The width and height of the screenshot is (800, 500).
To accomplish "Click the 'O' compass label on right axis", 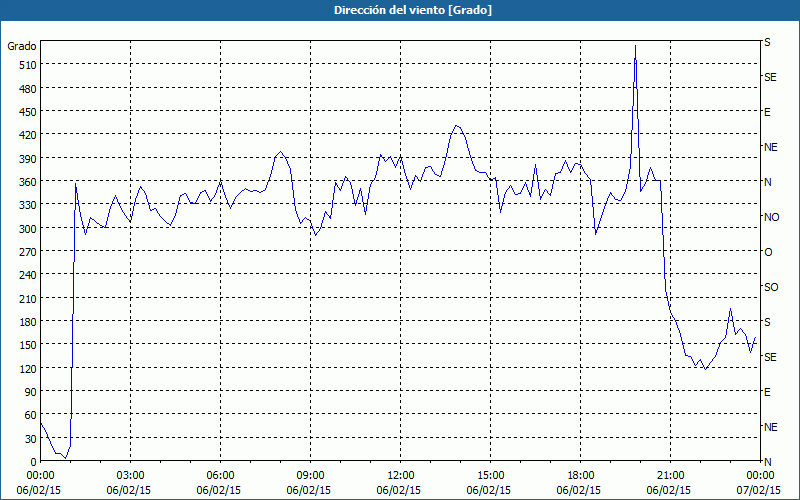I will (768, 252).
